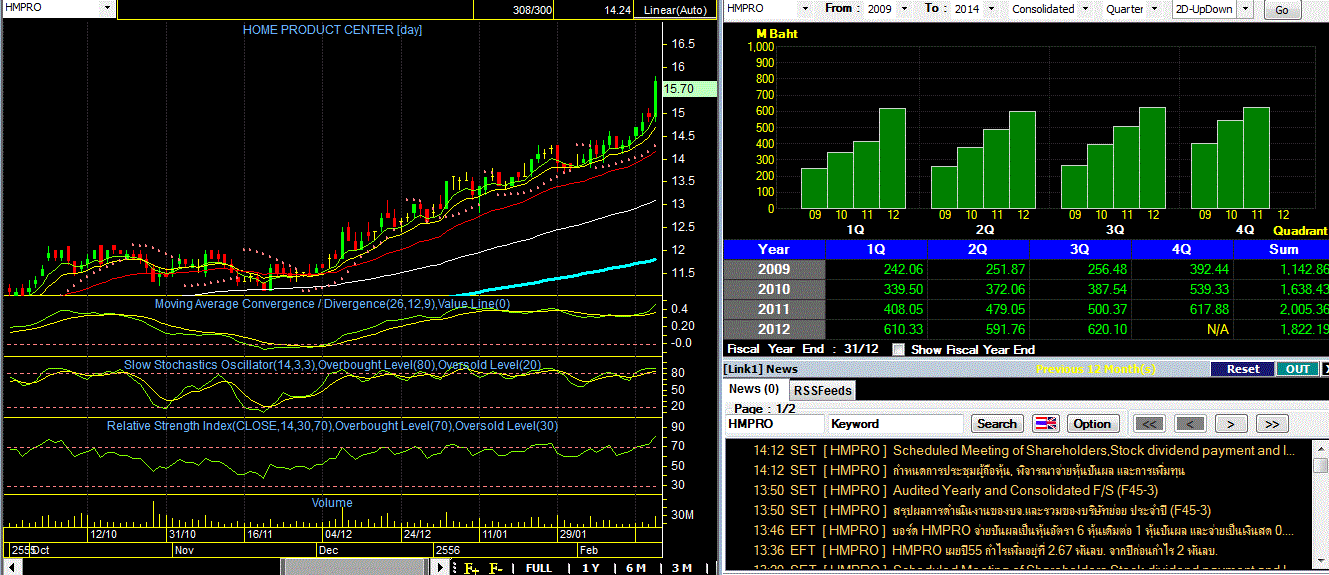The image size is (1329, 575).
Task: Set chart range to FULL
Action: [x=538, y=568]
